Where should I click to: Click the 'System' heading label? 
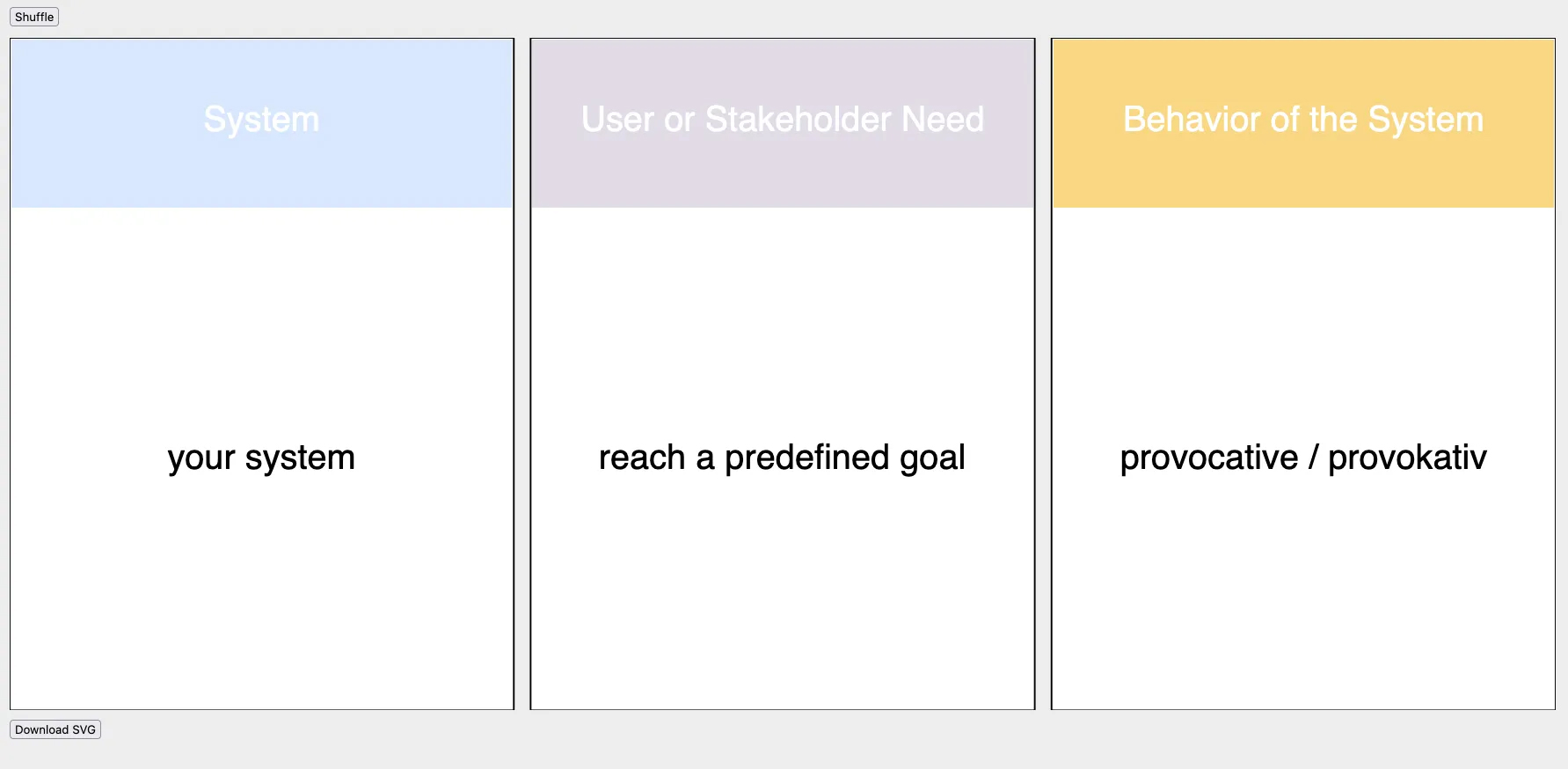(x=261, y=120)
